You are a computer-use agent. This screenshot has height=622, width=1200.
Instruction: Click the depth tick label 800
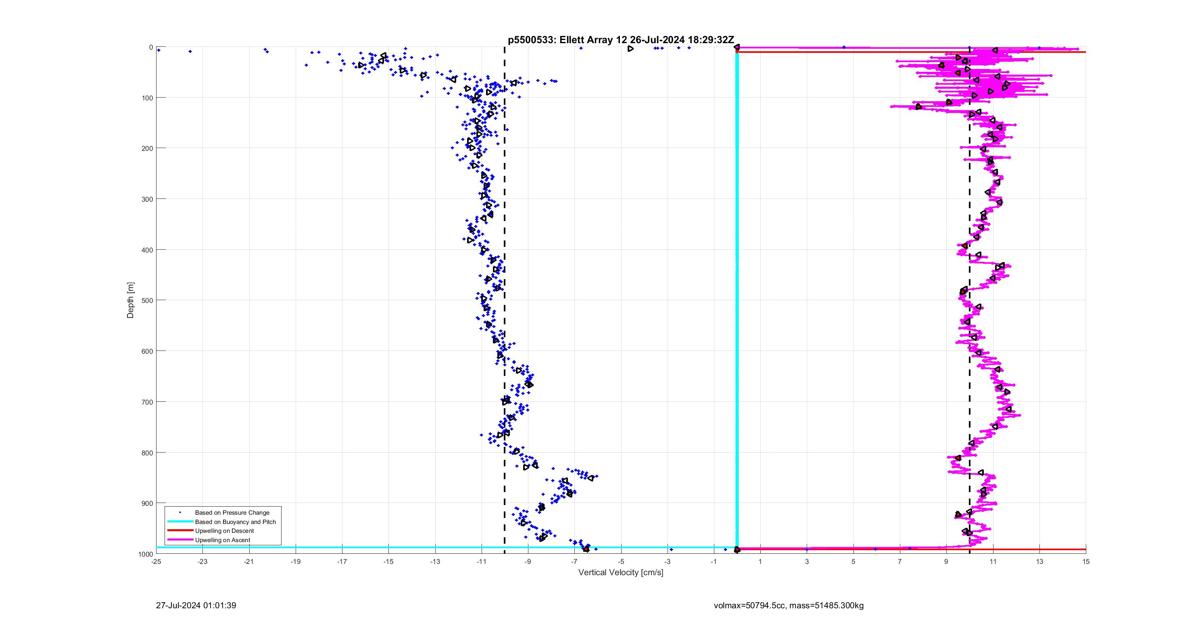click(x=145, y=452)
